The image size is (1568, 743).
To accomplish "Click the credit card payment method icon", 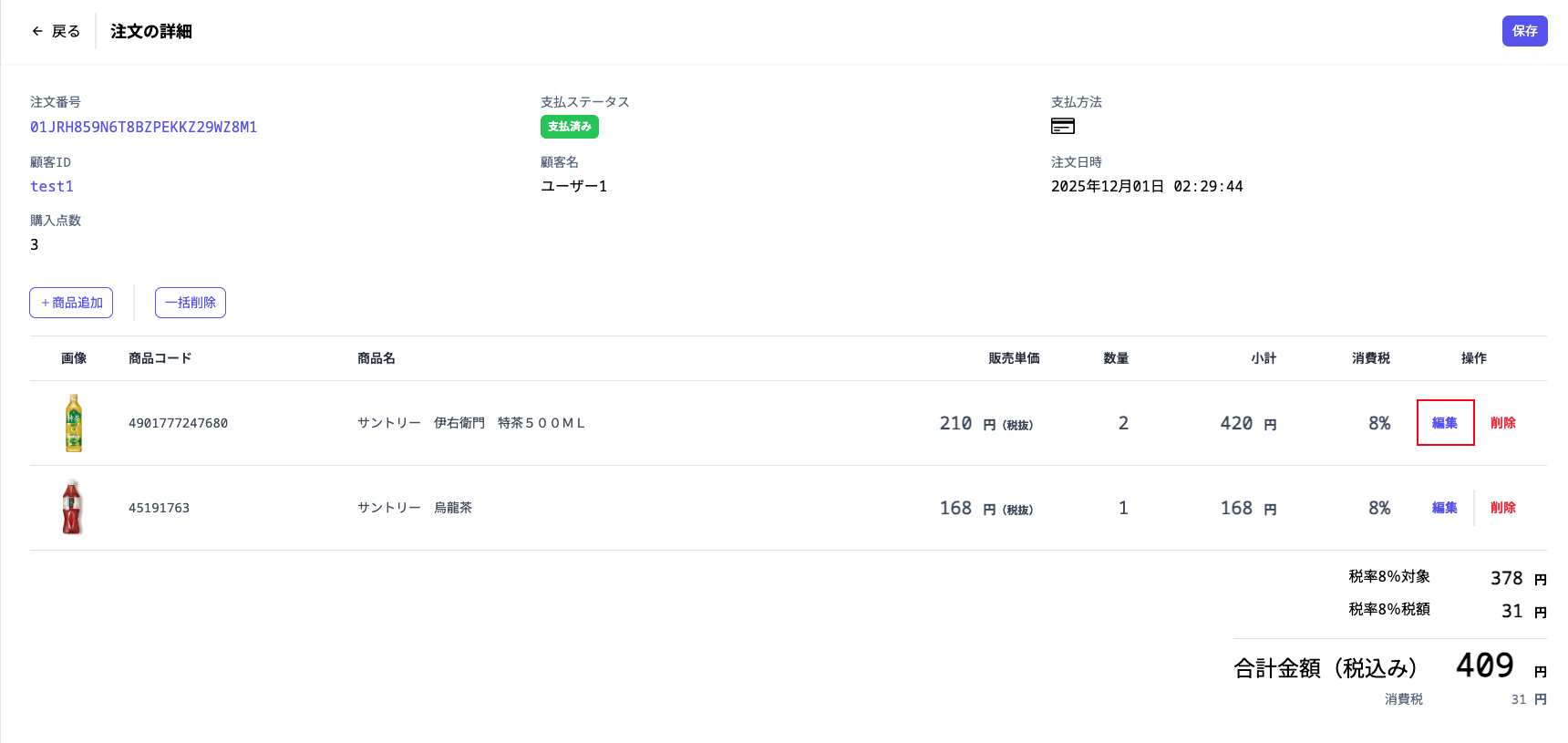I will pos(1063,127).
